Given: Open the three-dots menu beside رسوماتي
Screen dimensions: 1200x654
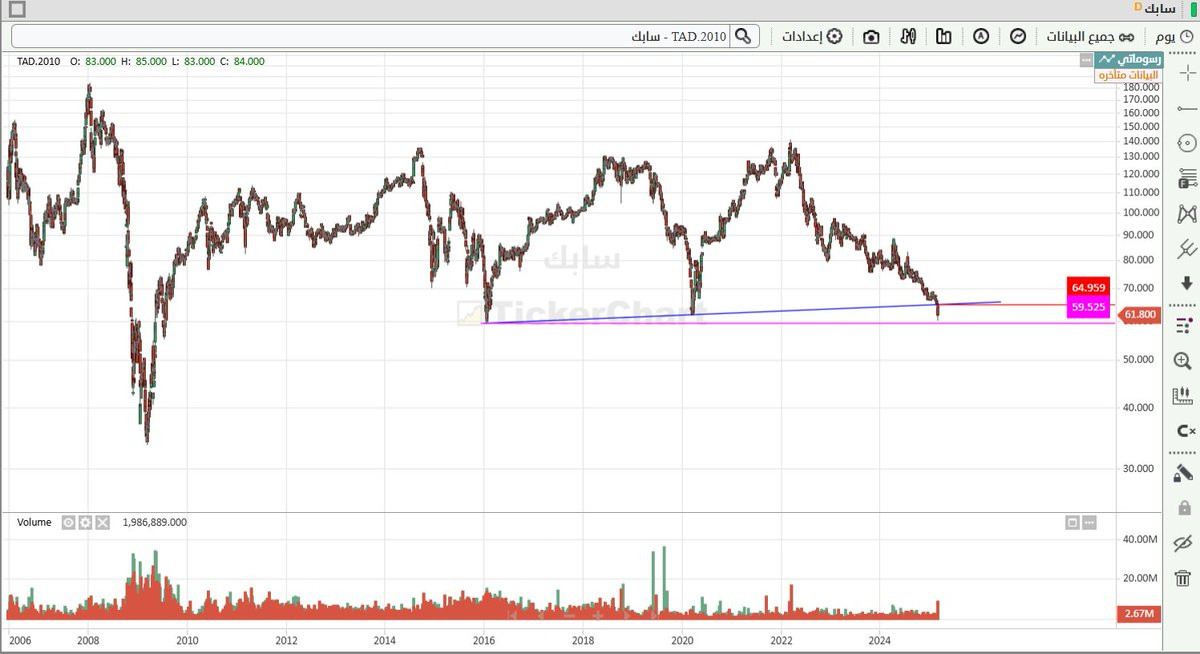Looking at the screenshot, I should (x=1087, y=61).
